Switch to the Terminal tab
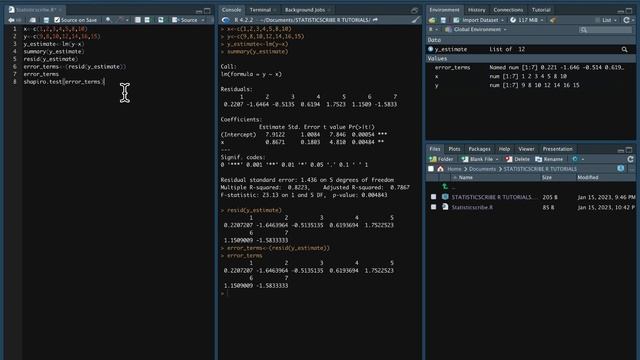The image size is (640, 360). 260,10
